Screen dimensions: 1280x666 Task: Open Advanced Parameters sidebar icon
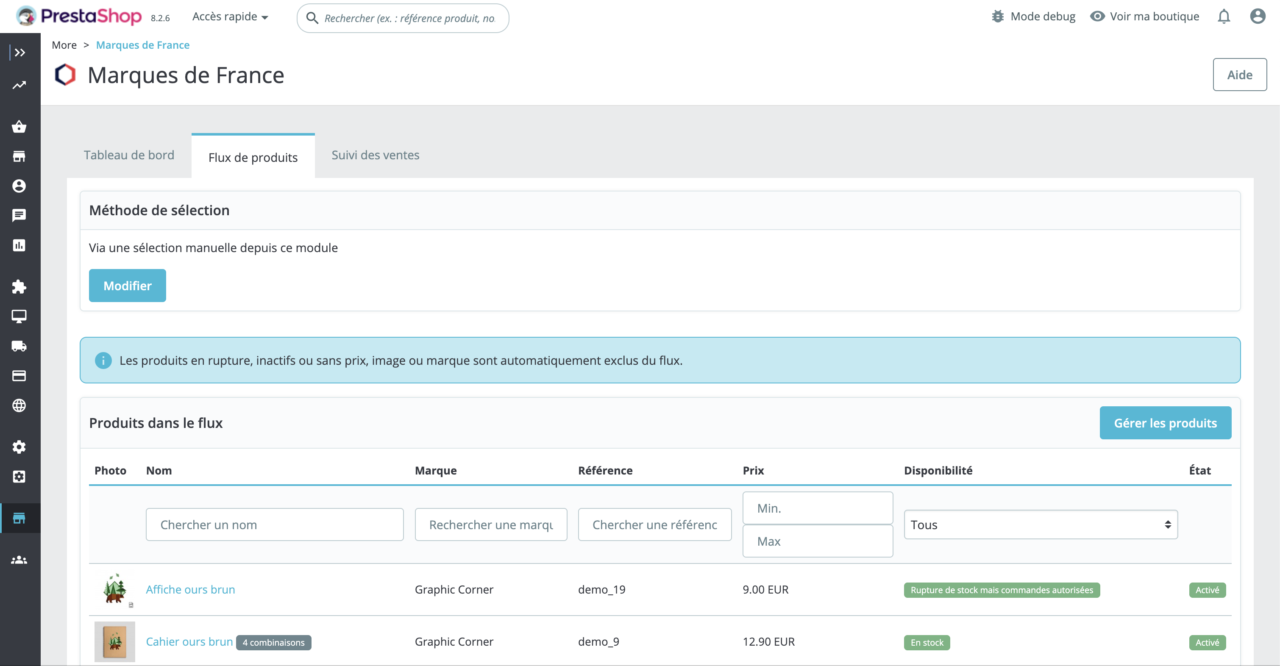pyautogui.click(x=19, y=477)
